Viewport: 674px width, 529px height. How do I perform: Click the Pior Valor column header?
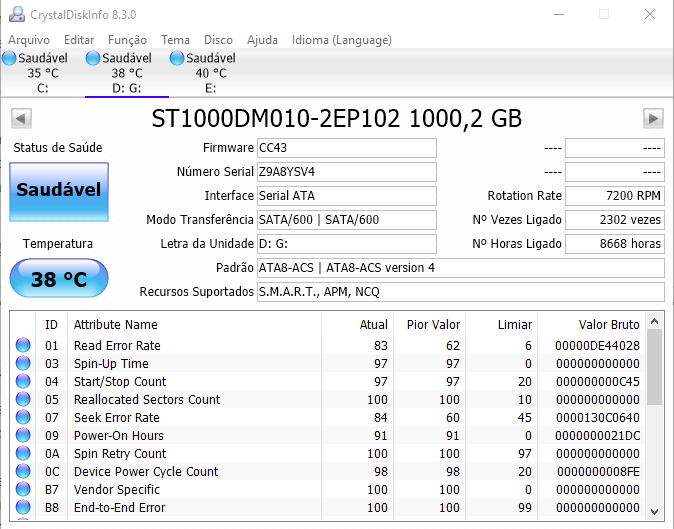coord(429,324)
